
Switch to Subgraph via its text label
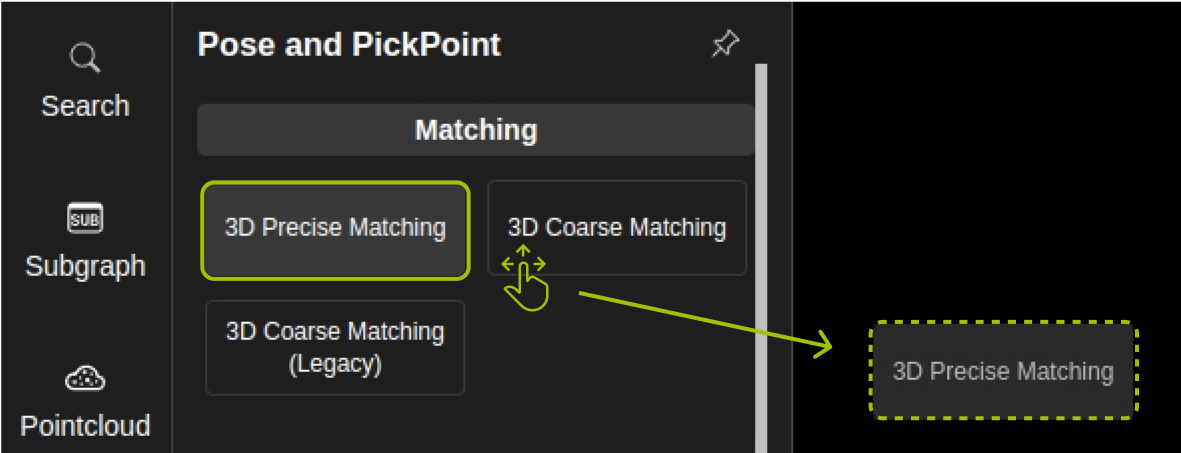[85, 266]
